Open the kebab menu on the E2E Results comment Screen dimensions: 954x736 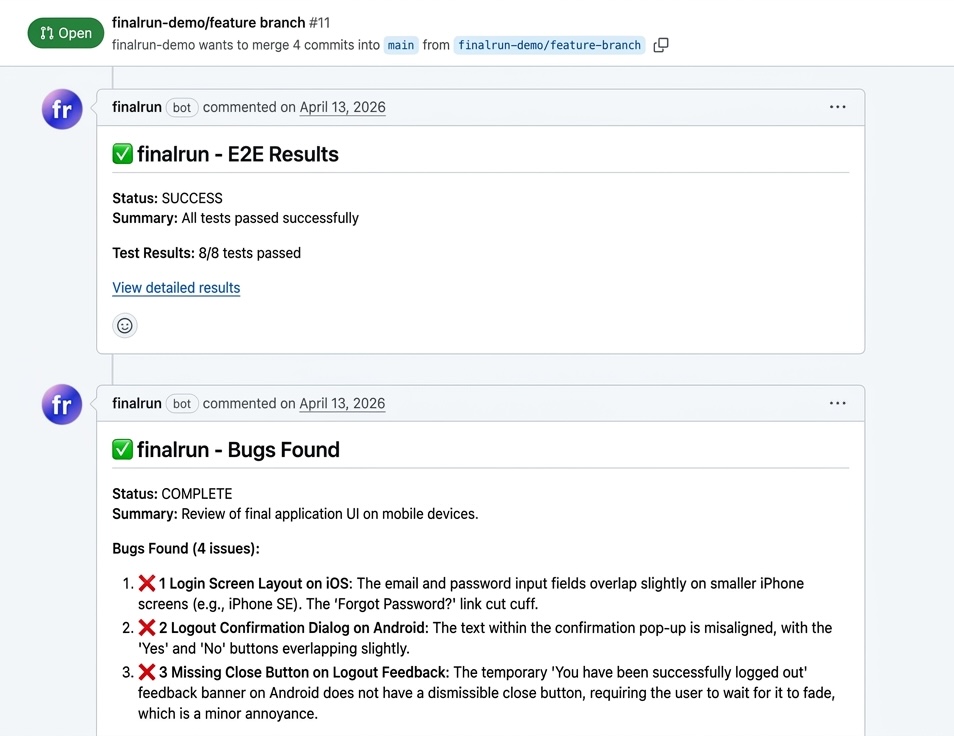(837, 107)
